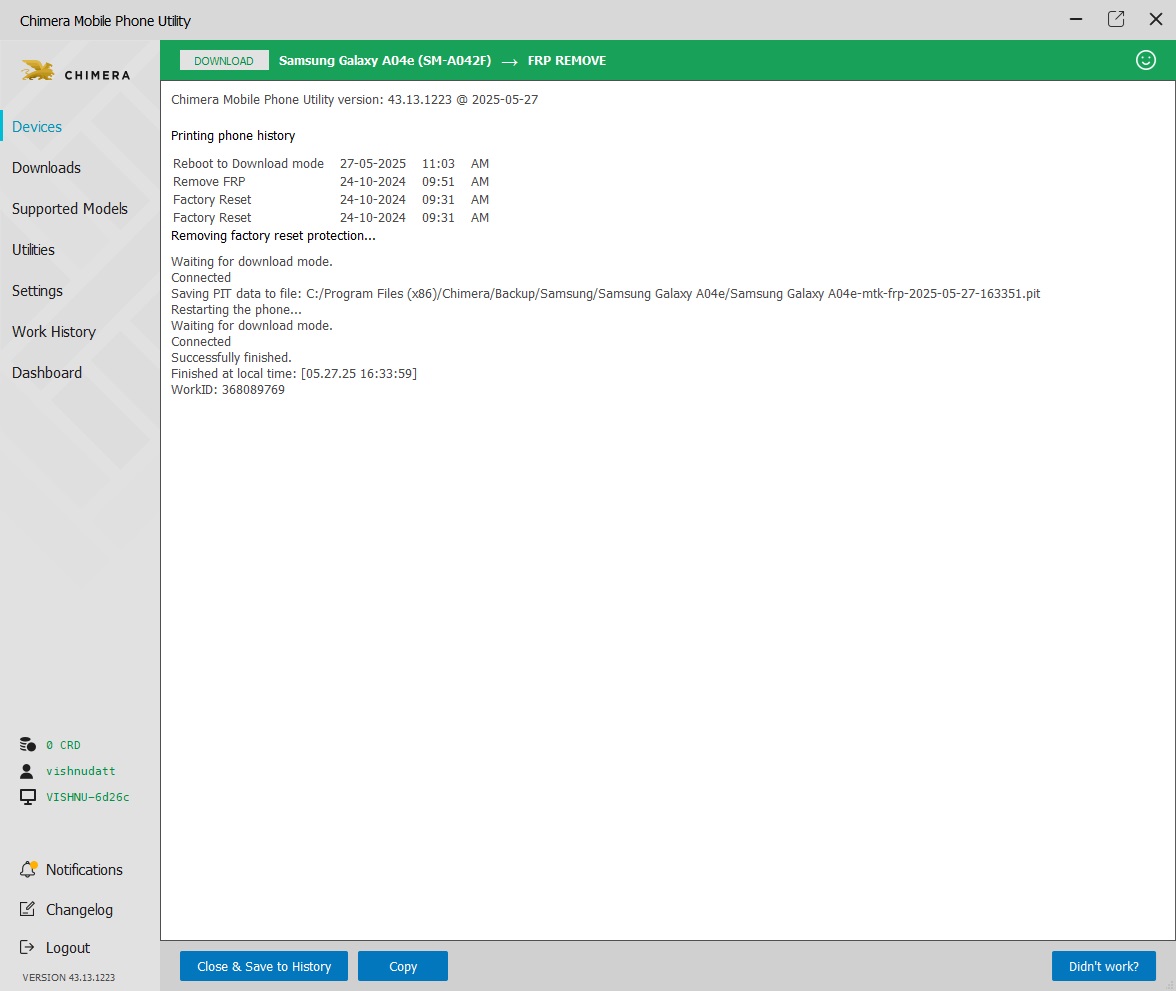
Task: Click VERSION 43.13.1223 footer text
Action: tap(69, 977)
